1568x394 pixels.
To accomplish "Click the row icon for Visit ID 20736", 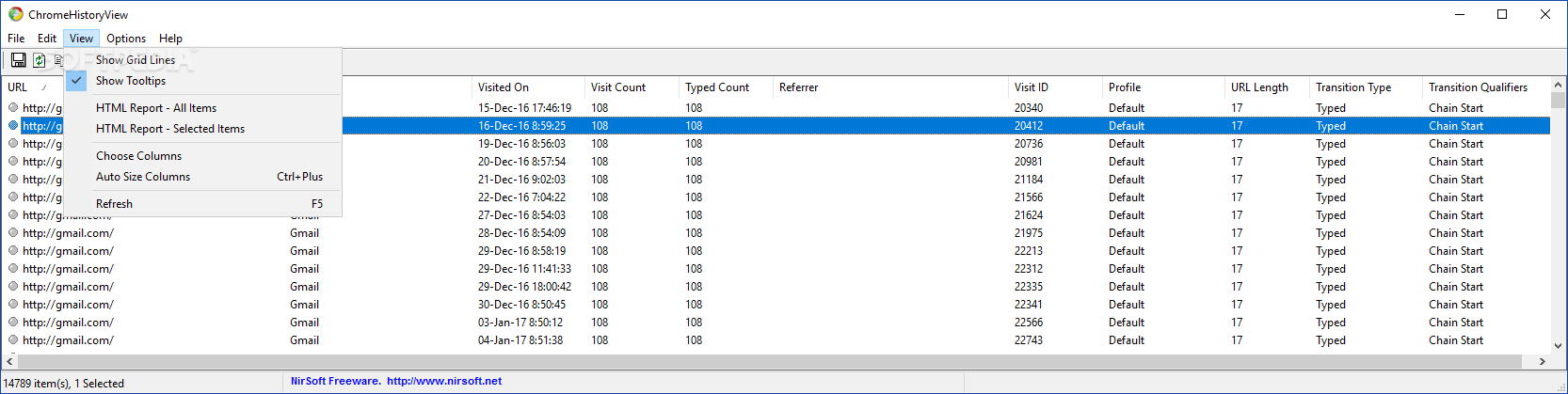I will pyautogui.click(x=13, y=143).
